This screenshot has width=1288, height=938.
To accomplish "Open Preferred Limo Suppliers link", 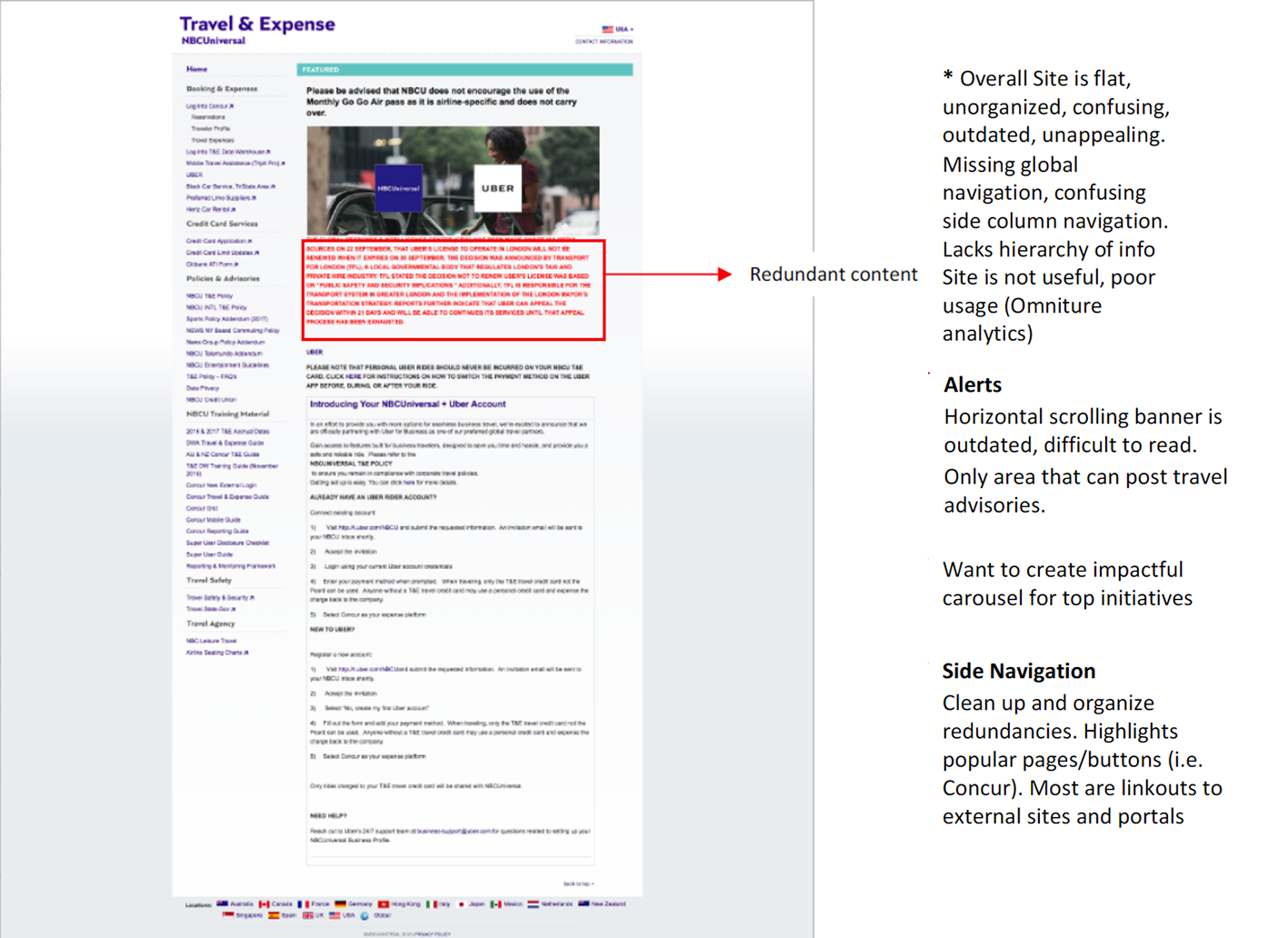I will (221, 197).
